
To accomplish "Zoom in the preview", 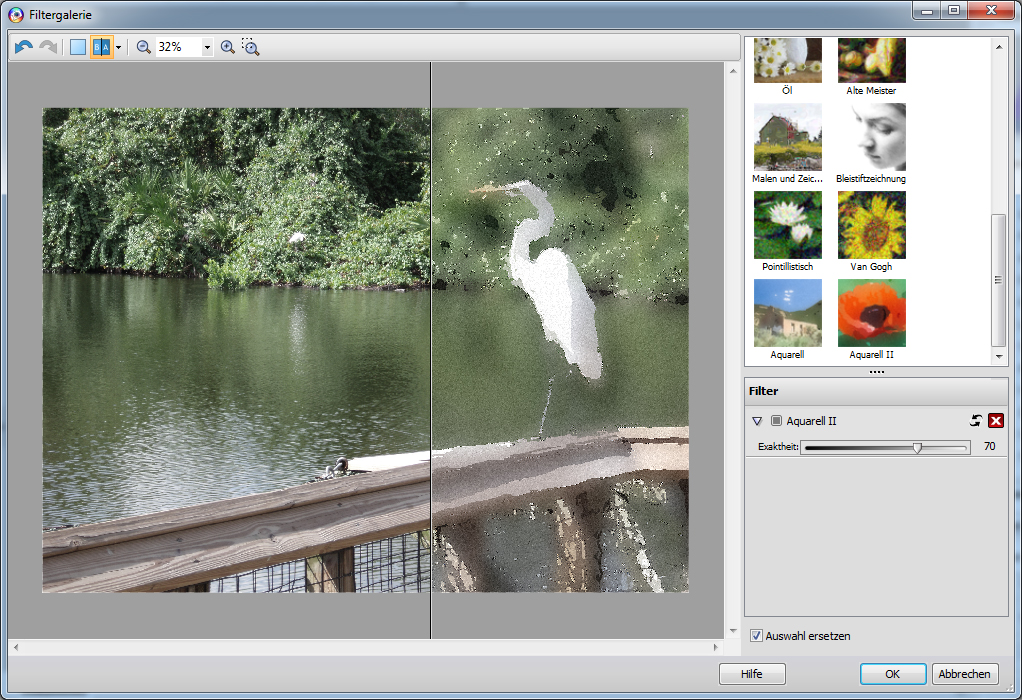I will click(x=227, y=47).
